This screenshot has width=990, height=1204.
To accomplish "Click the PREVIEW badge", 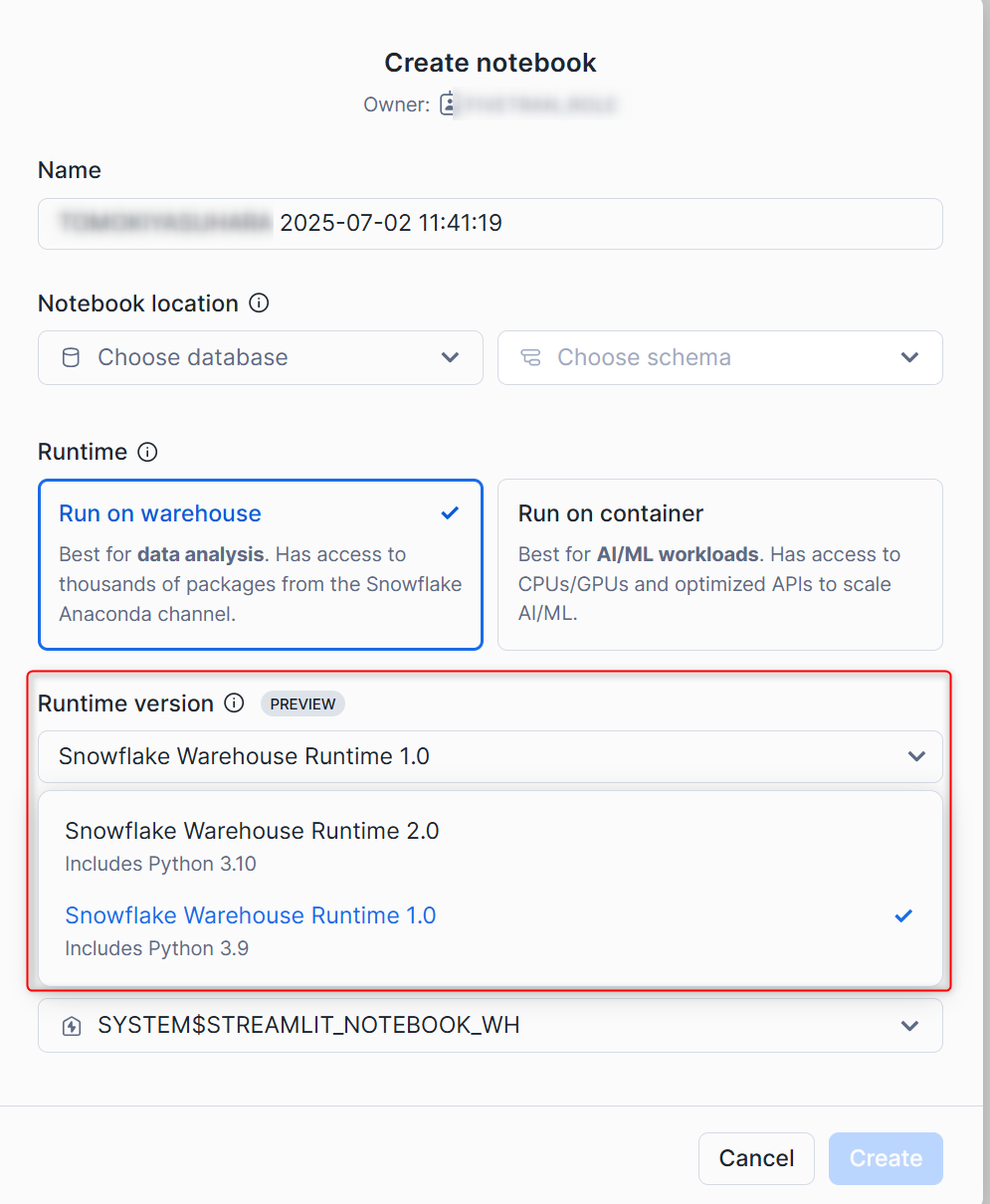I will [x=302, y=703].
